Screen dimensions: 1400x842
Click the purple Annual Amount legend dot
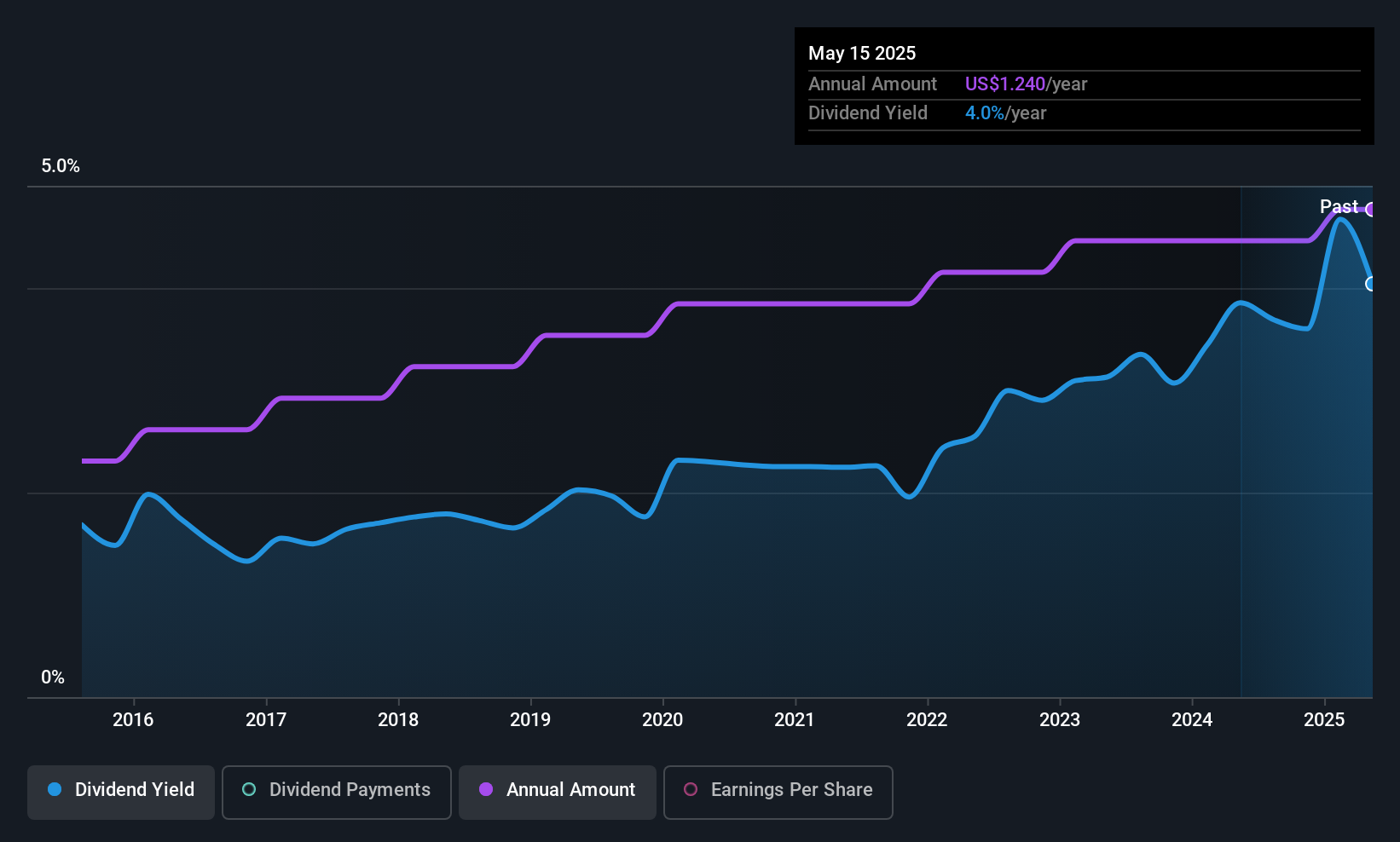pos(486,789)
